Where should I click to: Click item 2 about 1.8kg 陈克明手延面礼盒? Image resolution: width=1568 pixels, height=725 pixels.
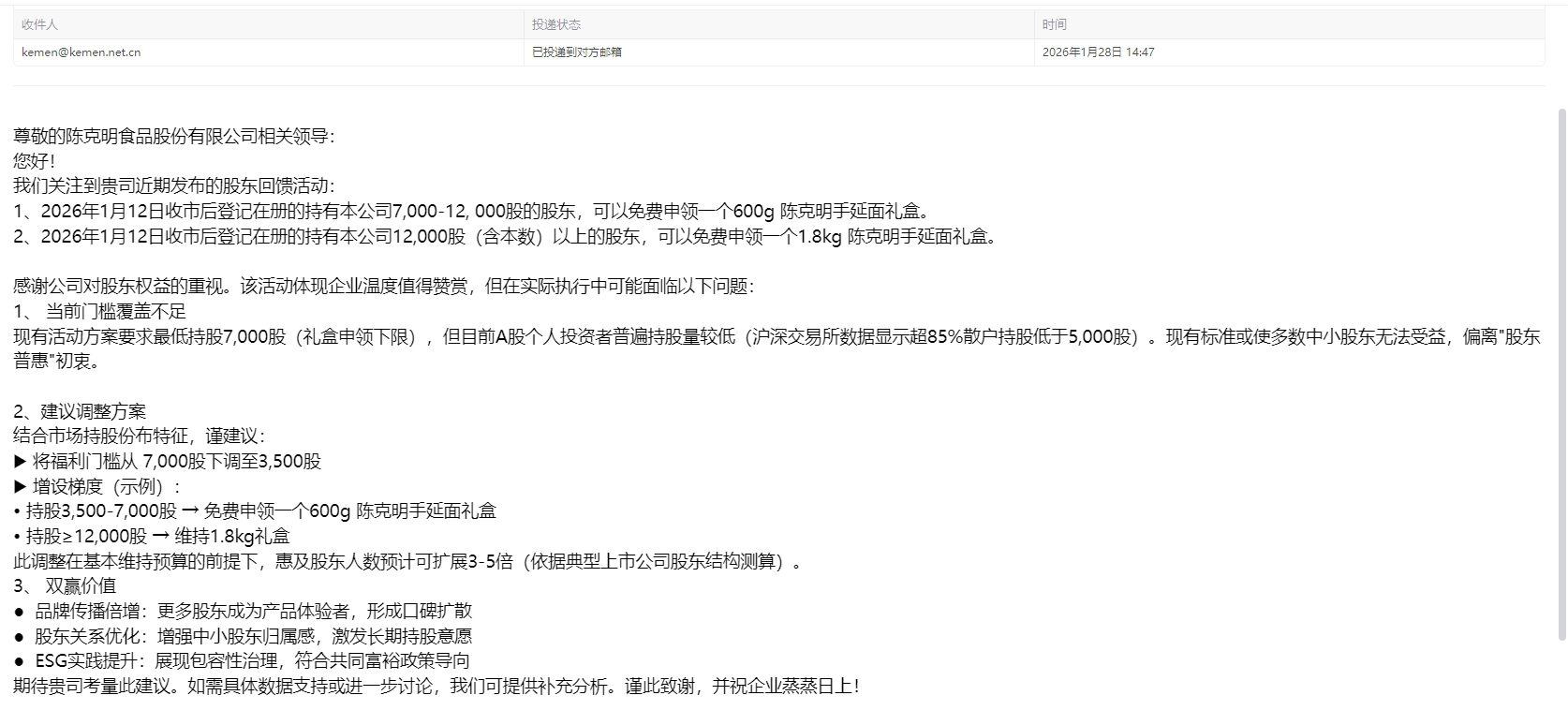click(507, 237)
